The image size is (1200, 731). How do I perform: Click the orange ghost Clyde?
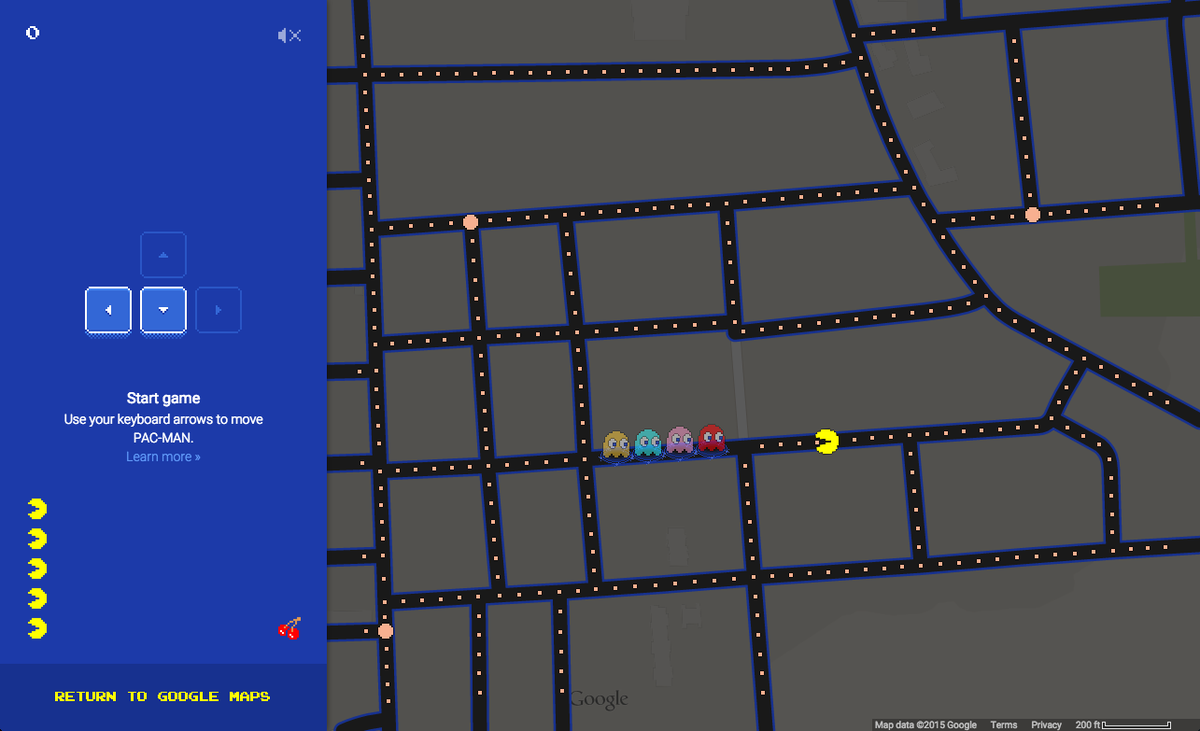[x=616, y=444]
